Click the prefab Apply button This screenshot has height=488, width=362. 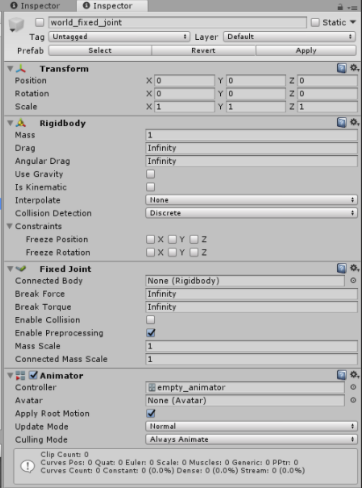point(306,51)
